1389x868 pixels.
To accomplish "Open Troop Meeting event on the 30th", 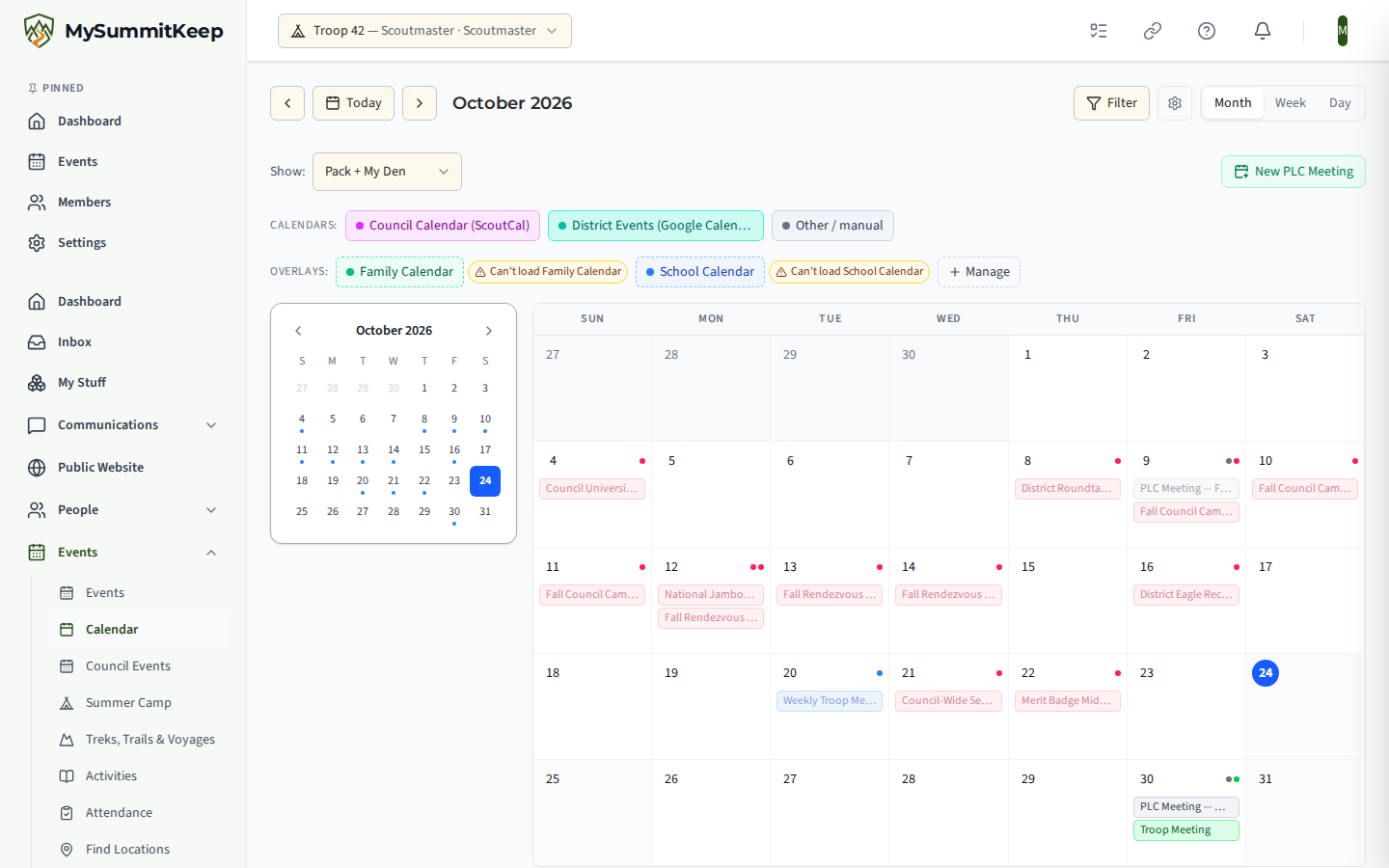I will (x=1186, y=830).
